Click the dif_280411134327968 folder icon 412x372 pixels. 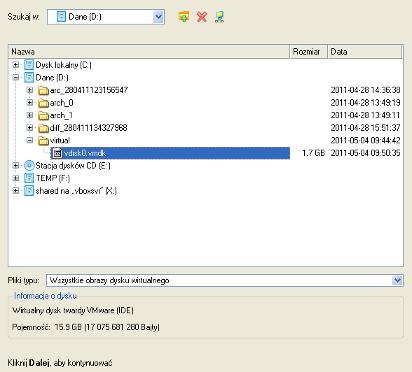point(43,128)
